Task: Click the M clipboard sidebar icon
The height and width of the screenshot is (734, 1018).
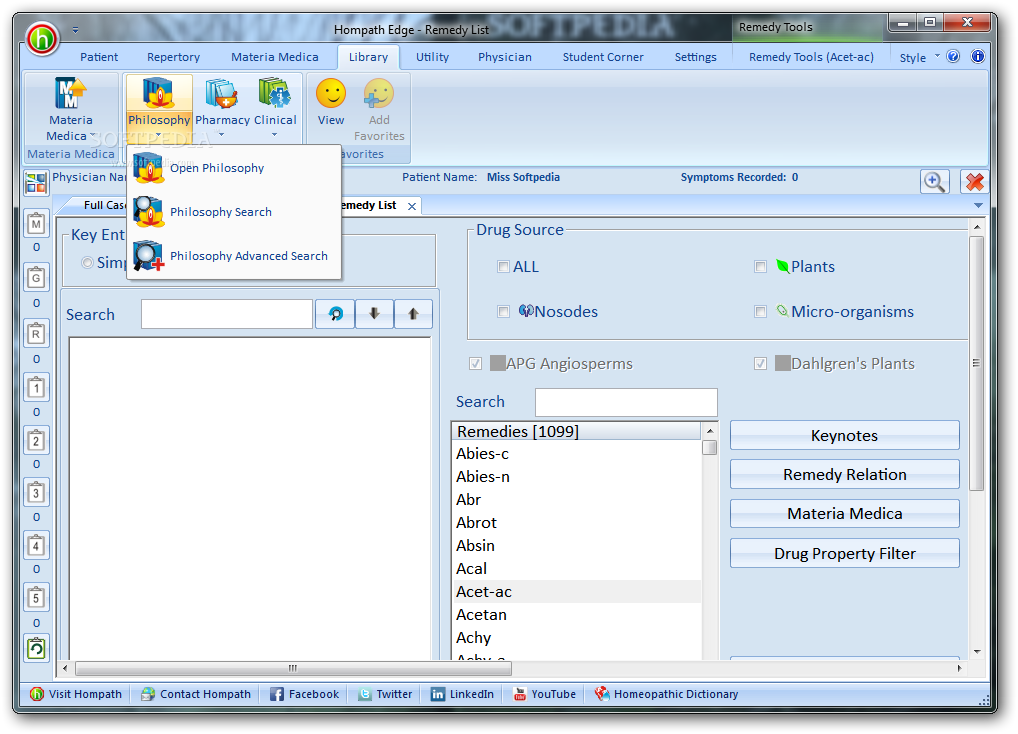Action: pos(36,224)
